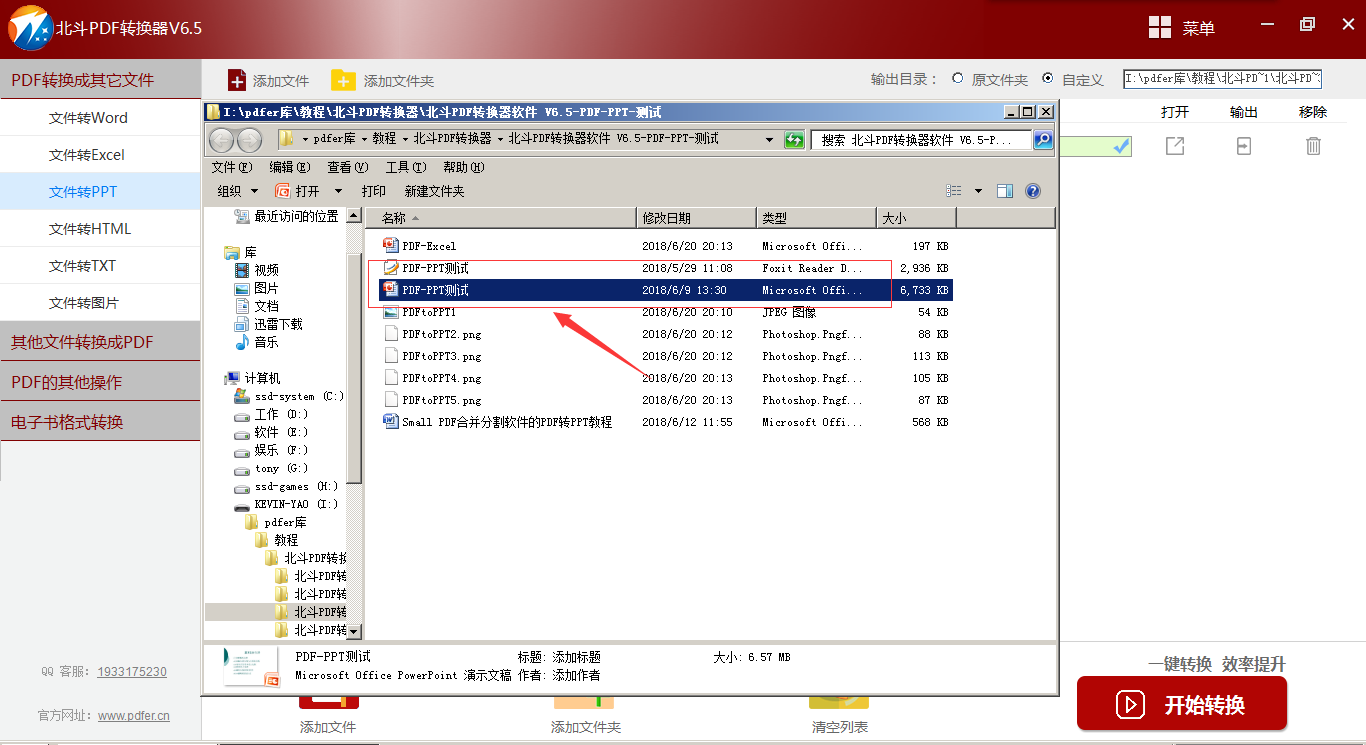Click the navigation tree vertical scrollbar thumb
The width and height of the screenshot is (1366, 745).
coord(354,368)
